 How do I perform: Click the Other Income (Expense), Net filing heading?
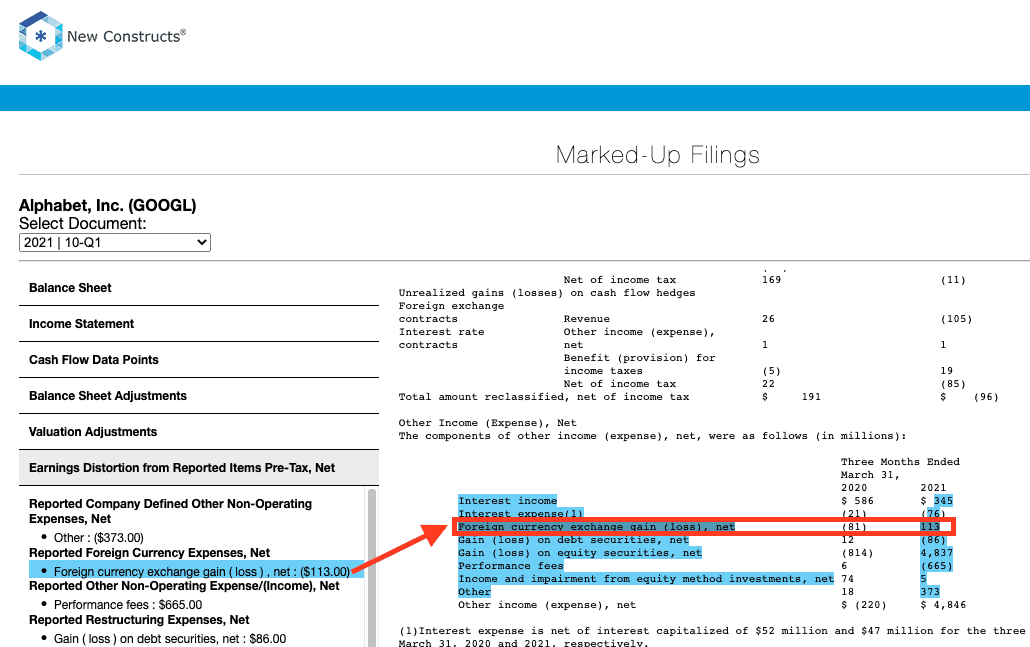point(487,423)
